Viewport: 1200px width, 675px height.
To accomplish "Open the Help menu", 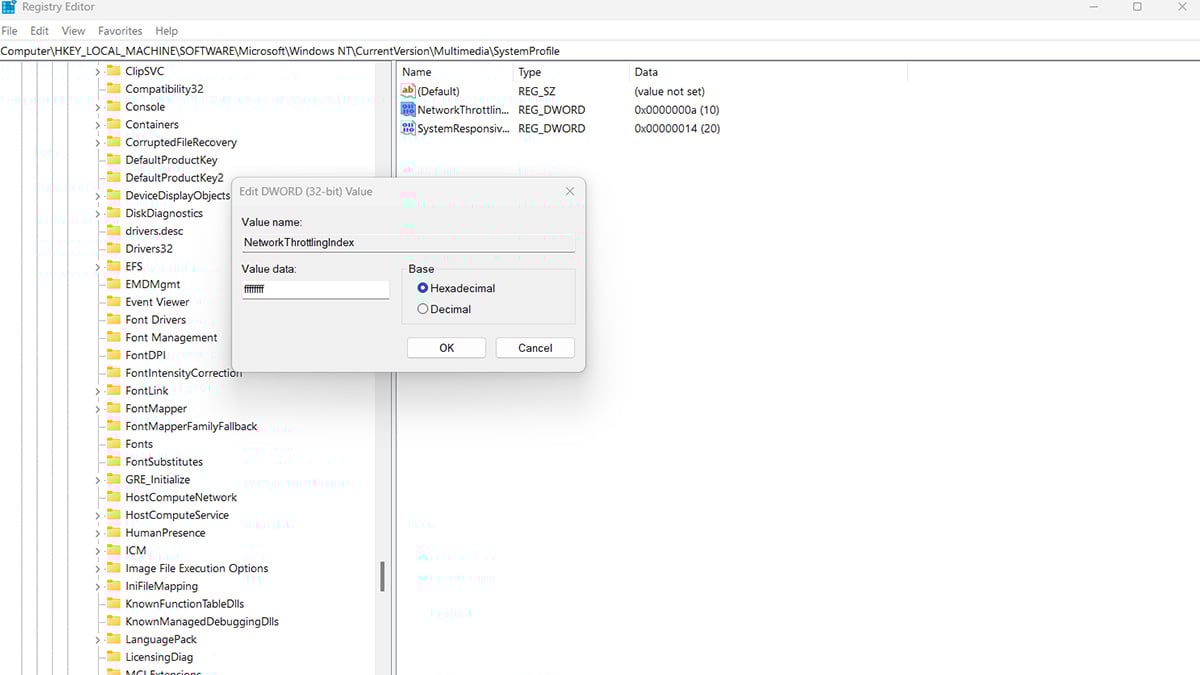I will click(167, 31).
